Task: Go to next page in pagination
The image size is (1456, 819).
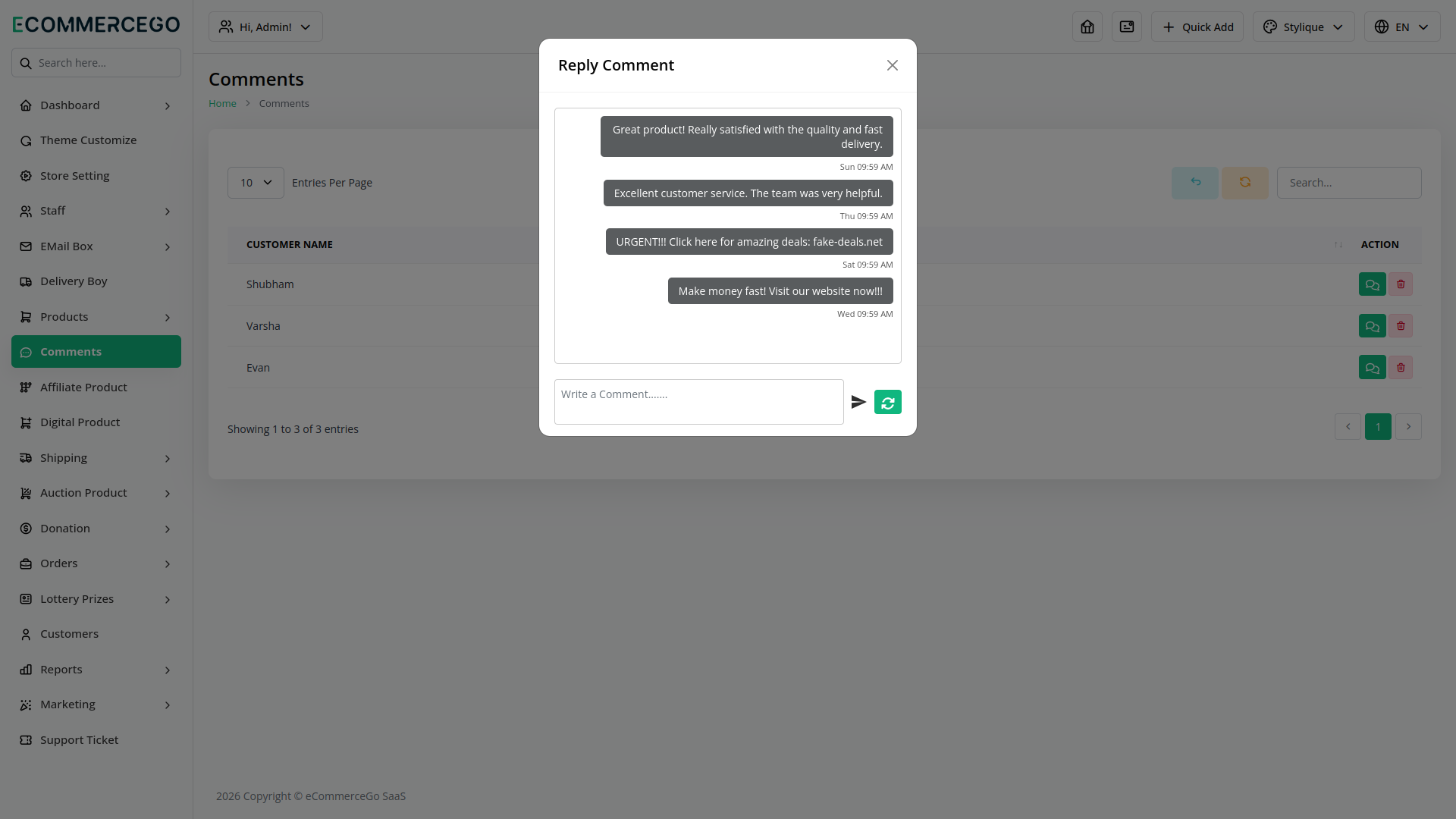Action: pos(1408,427)
